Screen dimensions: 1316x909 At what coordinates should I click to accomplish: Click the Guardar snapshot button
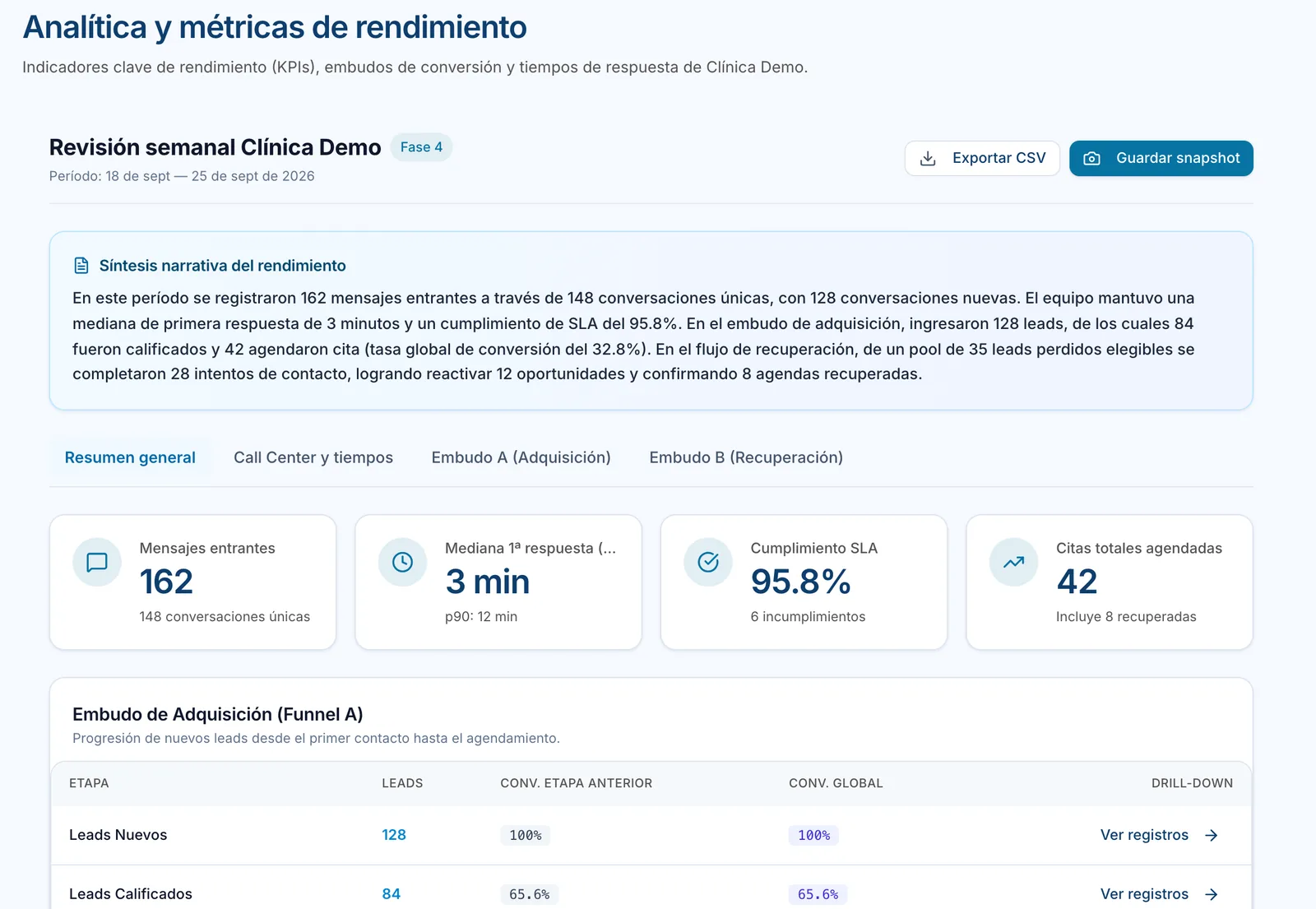(x=1161, y=158)
